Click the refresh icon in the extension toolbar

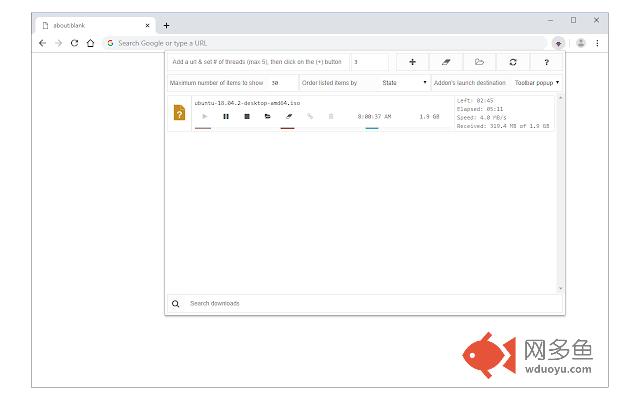[x=513, y=62]
